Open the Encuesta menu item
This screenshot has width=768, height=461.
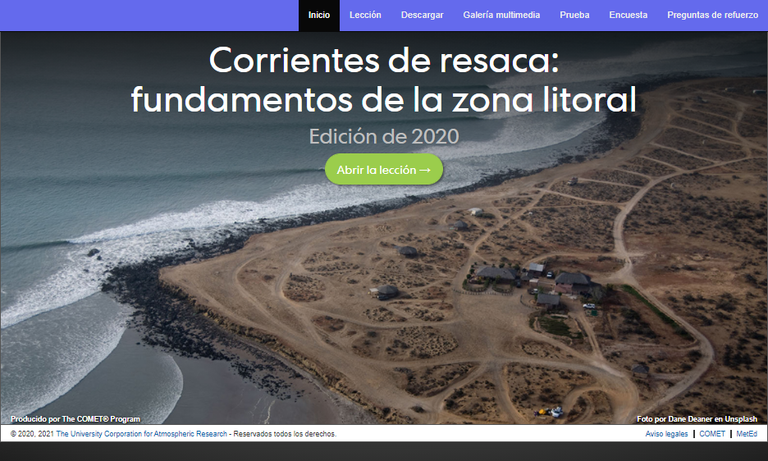[628, 15]
